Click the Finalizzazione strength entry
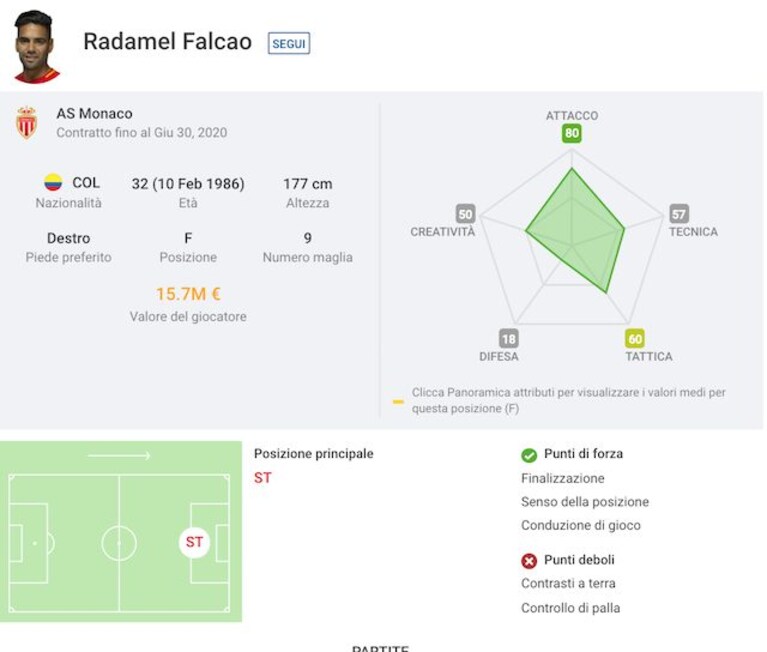This screenshot has width=767, height=652. point(563,478)
